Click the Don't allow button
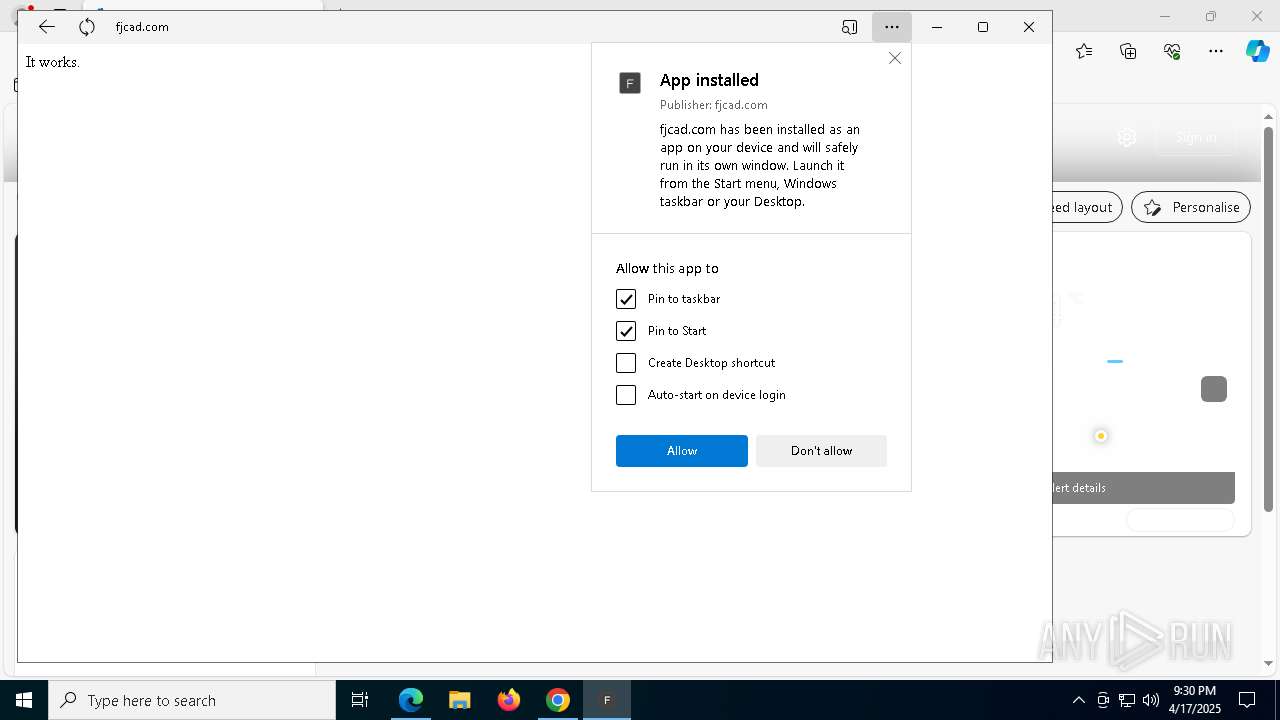This screenshot has height=720, width=1280. point(821,451)
